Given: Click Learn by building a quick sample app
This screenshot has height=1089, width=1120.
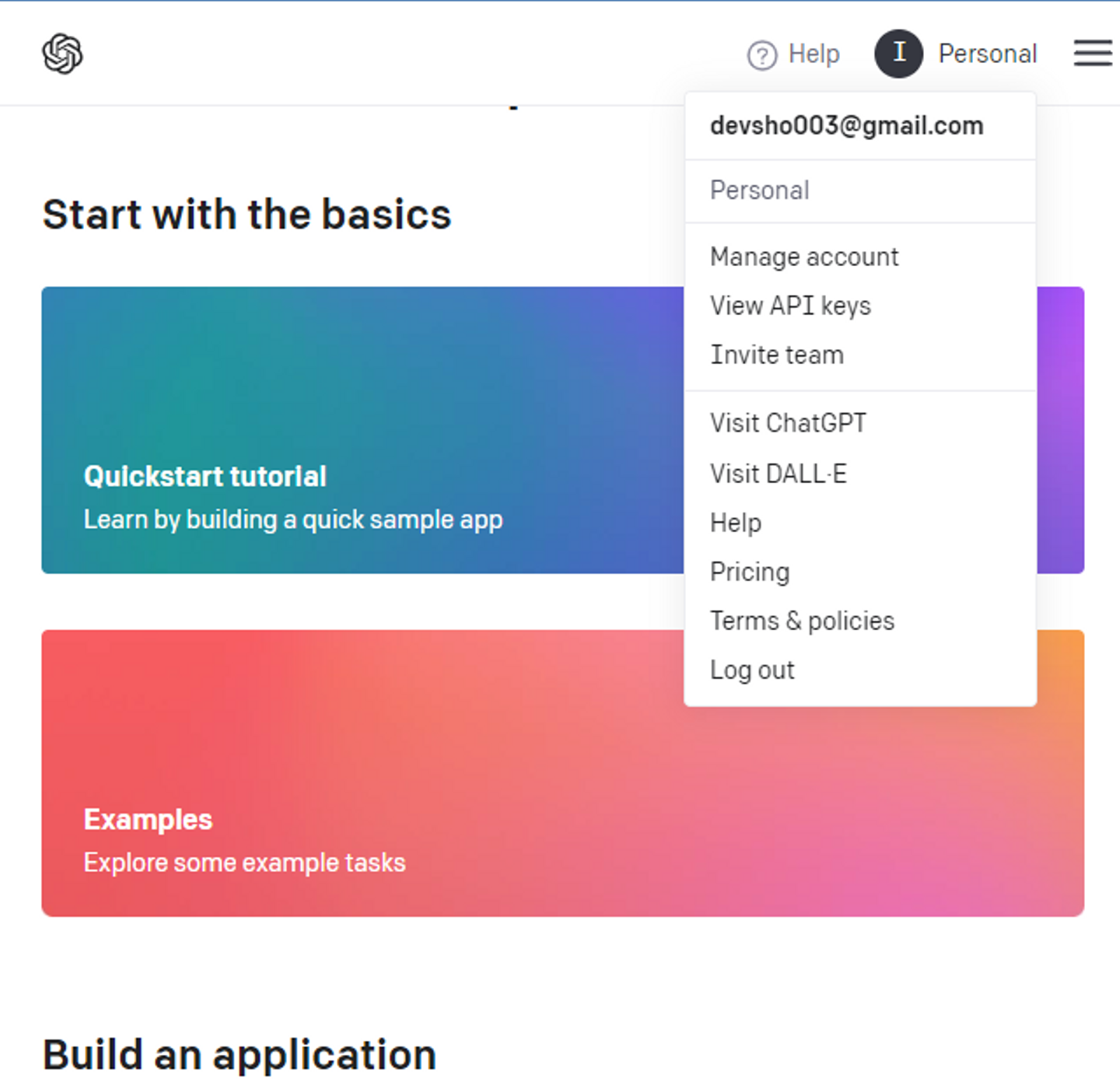Looking at the screenshot, I should pyautogui.click(x=293, y=520).
